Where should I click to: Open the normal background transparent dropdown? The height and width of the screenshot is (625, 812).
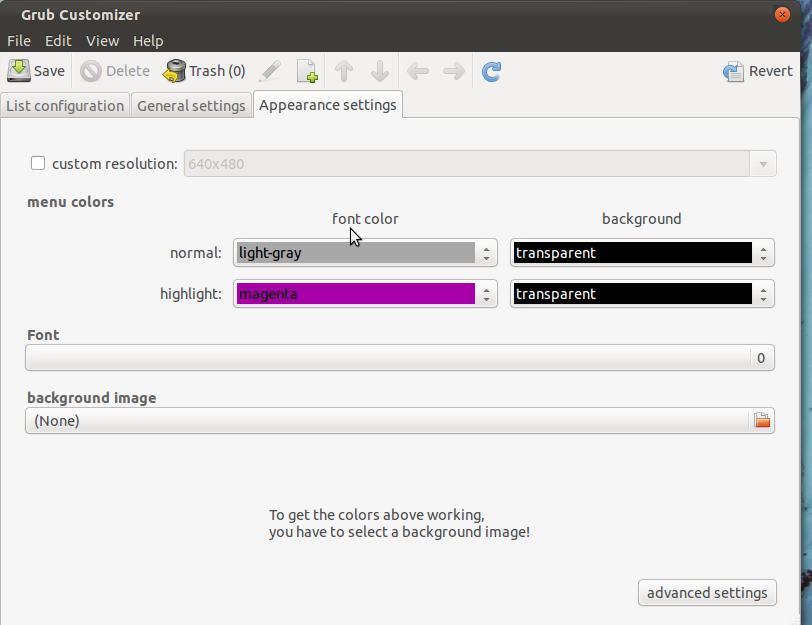pyautogui.click(x=642, y=253)
